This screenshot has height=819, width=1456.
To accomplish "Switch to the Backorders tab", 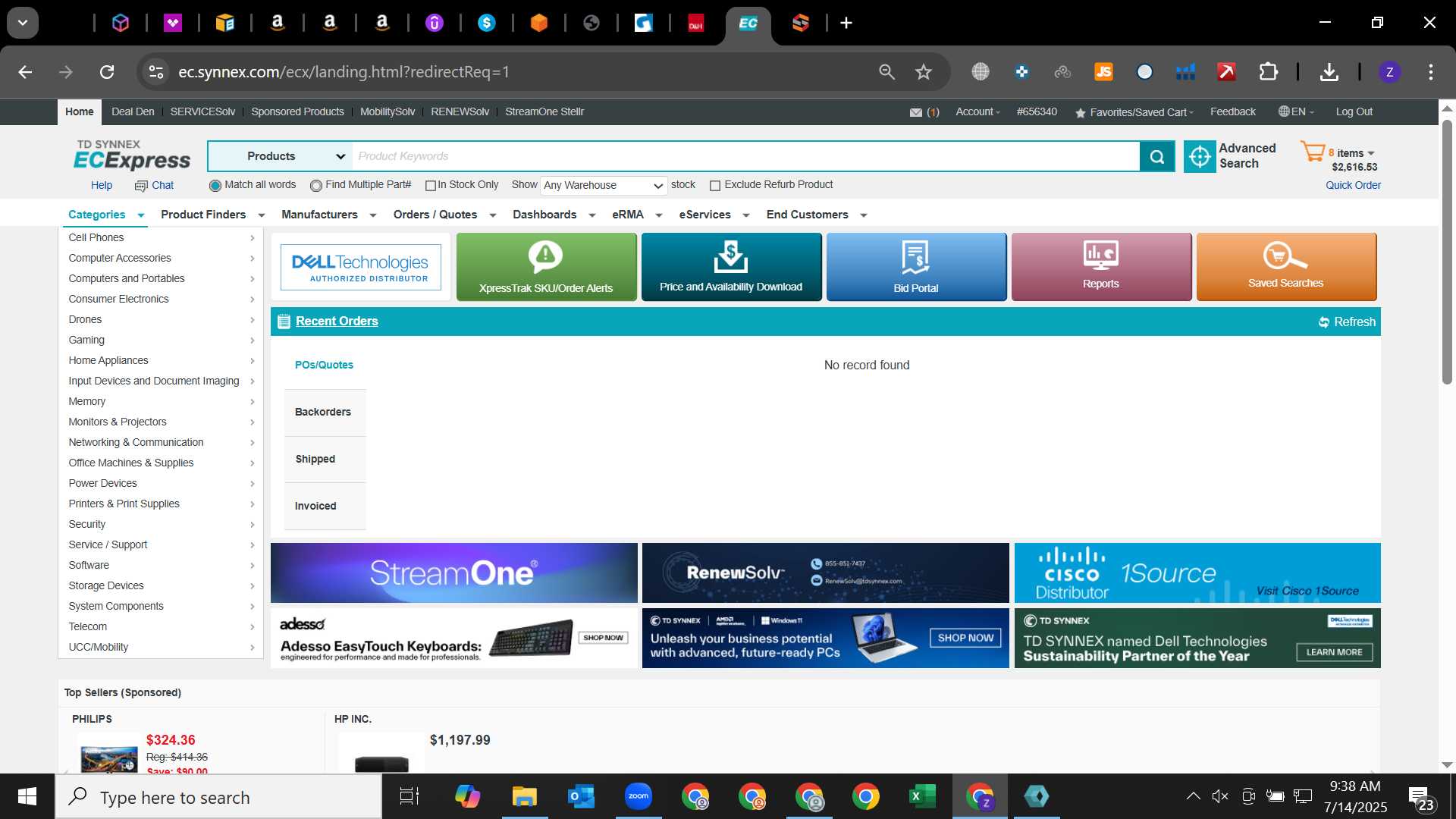I will point(325,413).
